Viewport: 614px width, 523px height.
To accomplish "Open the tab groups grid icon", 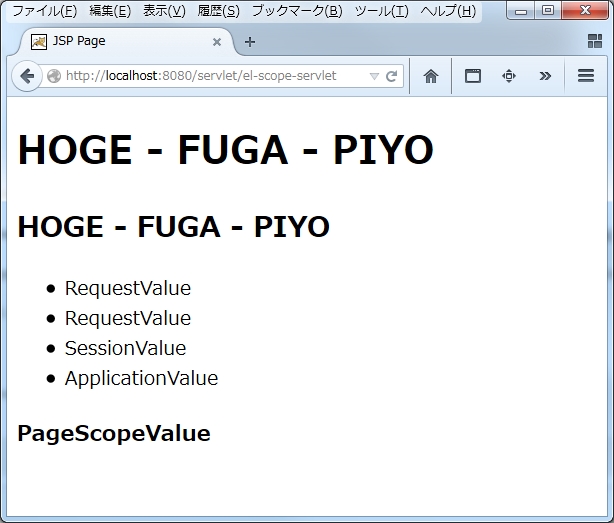I will click(x=595, y=41).
